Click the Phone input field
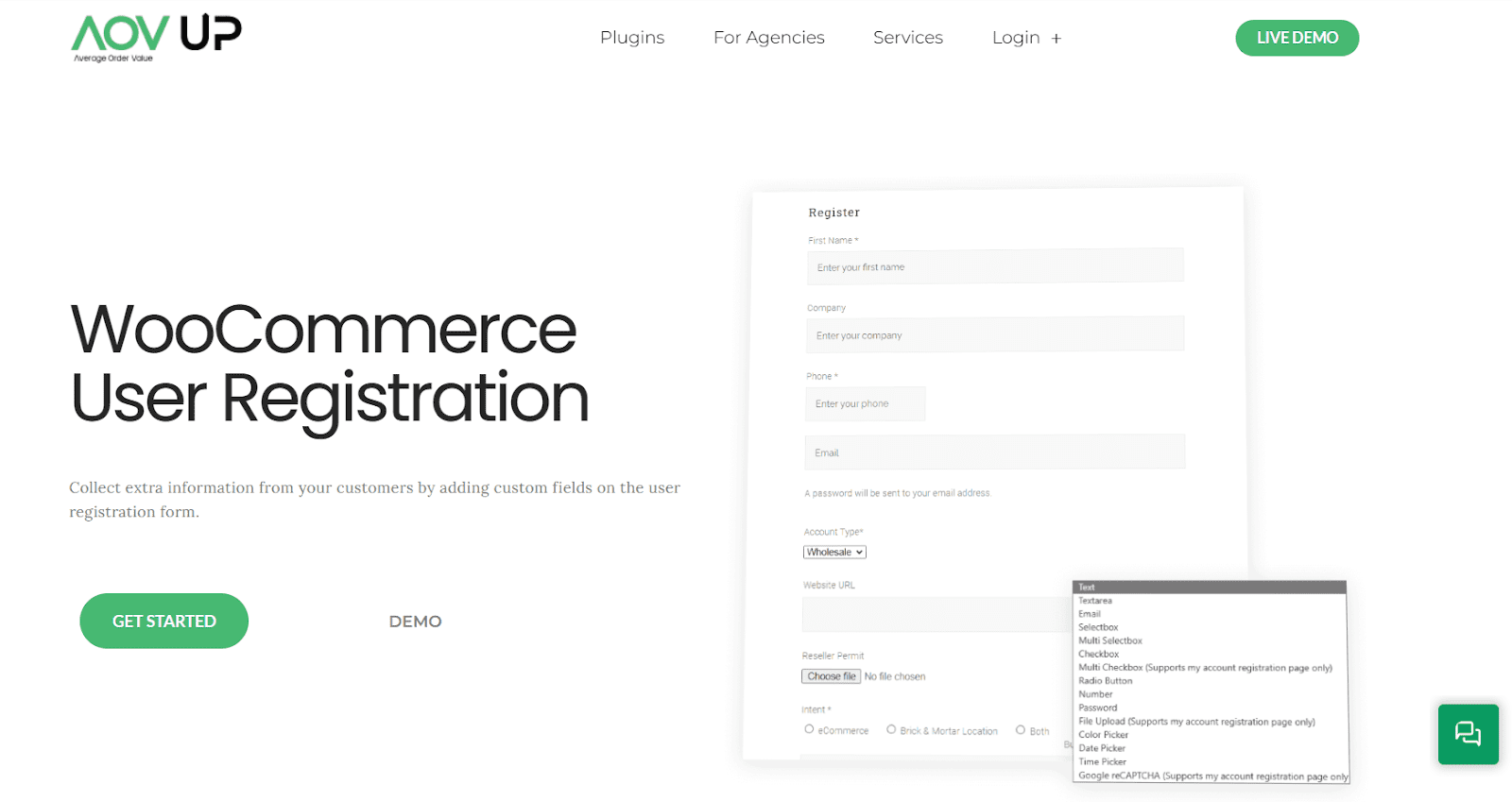Screen dimensions: 1512x802 pos(866,403)
